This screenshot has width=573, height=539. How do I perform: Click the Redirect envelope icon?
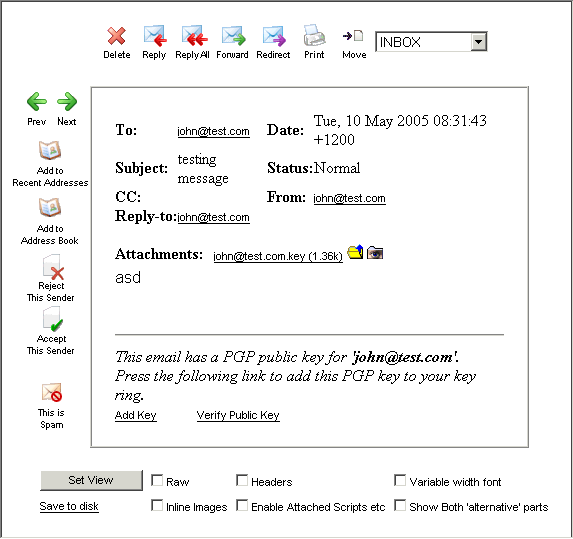(x=274, y=36)
